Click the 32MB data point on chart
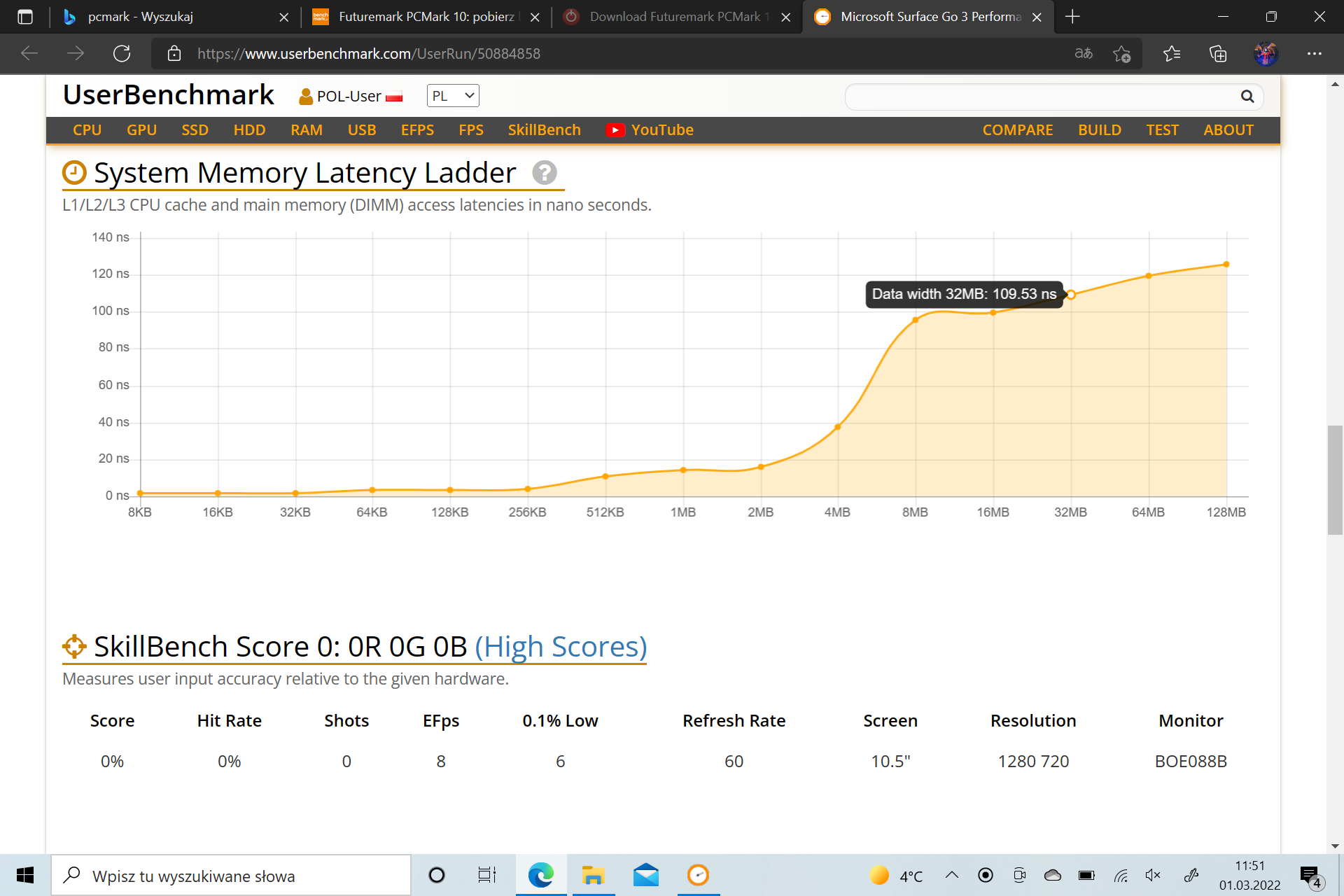Viewport: 1344px width, 896px height. coord(1070,295)
